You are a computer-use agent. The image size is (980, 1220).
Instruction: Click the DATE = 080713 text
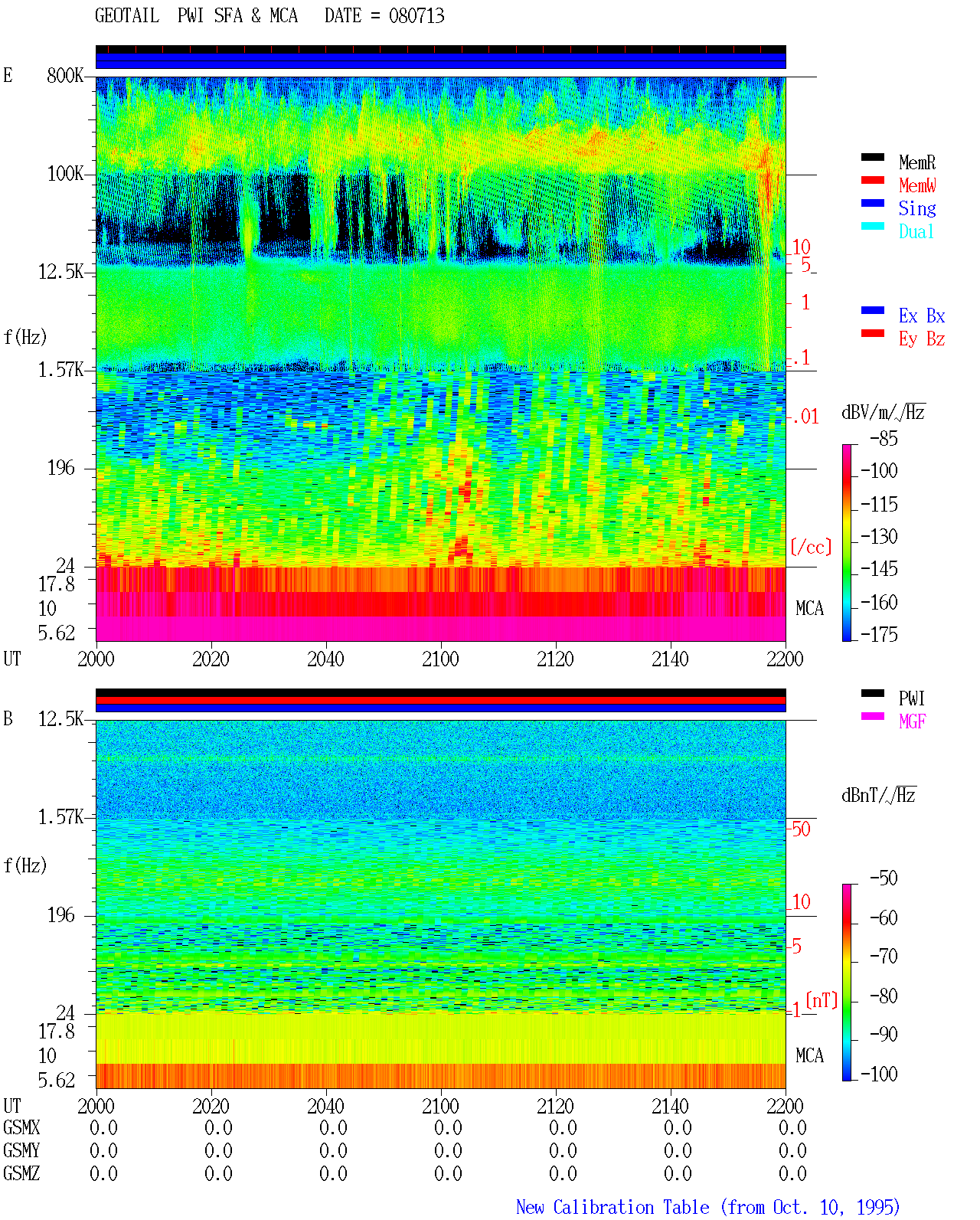coord(384,16)
